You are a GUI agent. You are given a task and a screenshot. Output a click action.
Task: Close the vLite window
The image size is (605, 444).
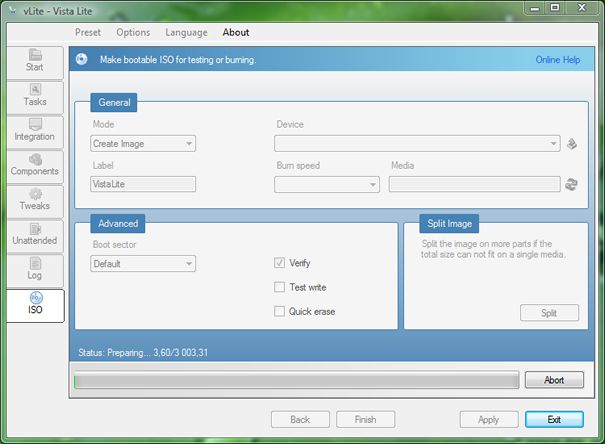[582, 8]
